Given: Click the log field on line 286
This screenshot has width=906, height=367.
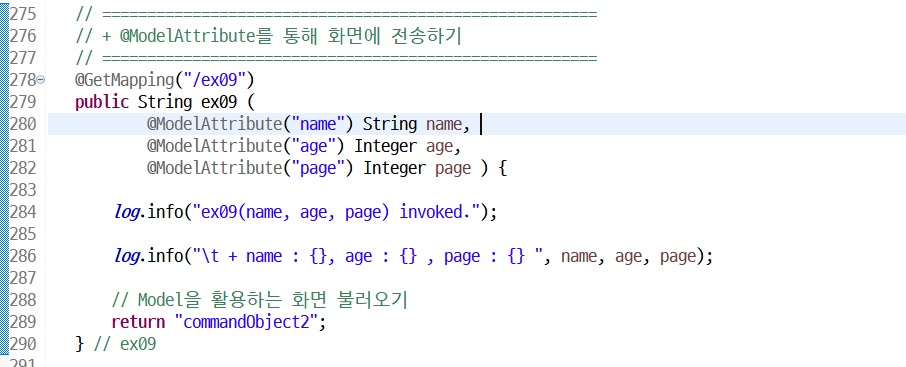Looking at the screenshot, I should tap(127, 255).
